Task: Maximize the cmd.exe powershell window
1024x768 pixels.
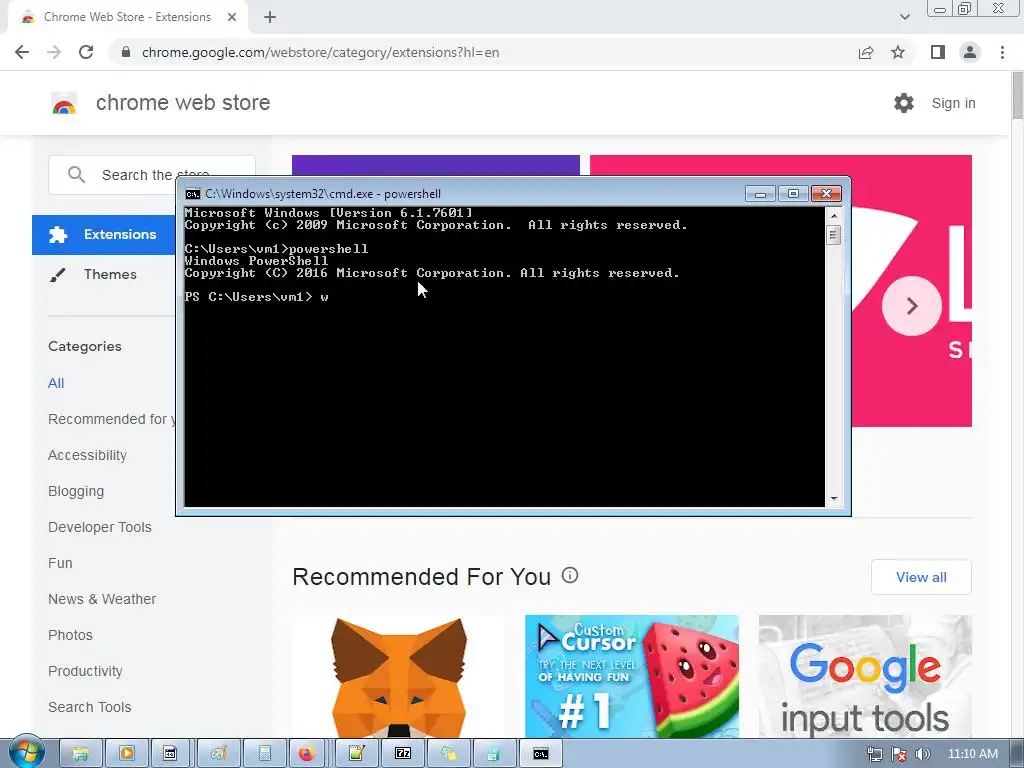Action: tap(793, 194)
